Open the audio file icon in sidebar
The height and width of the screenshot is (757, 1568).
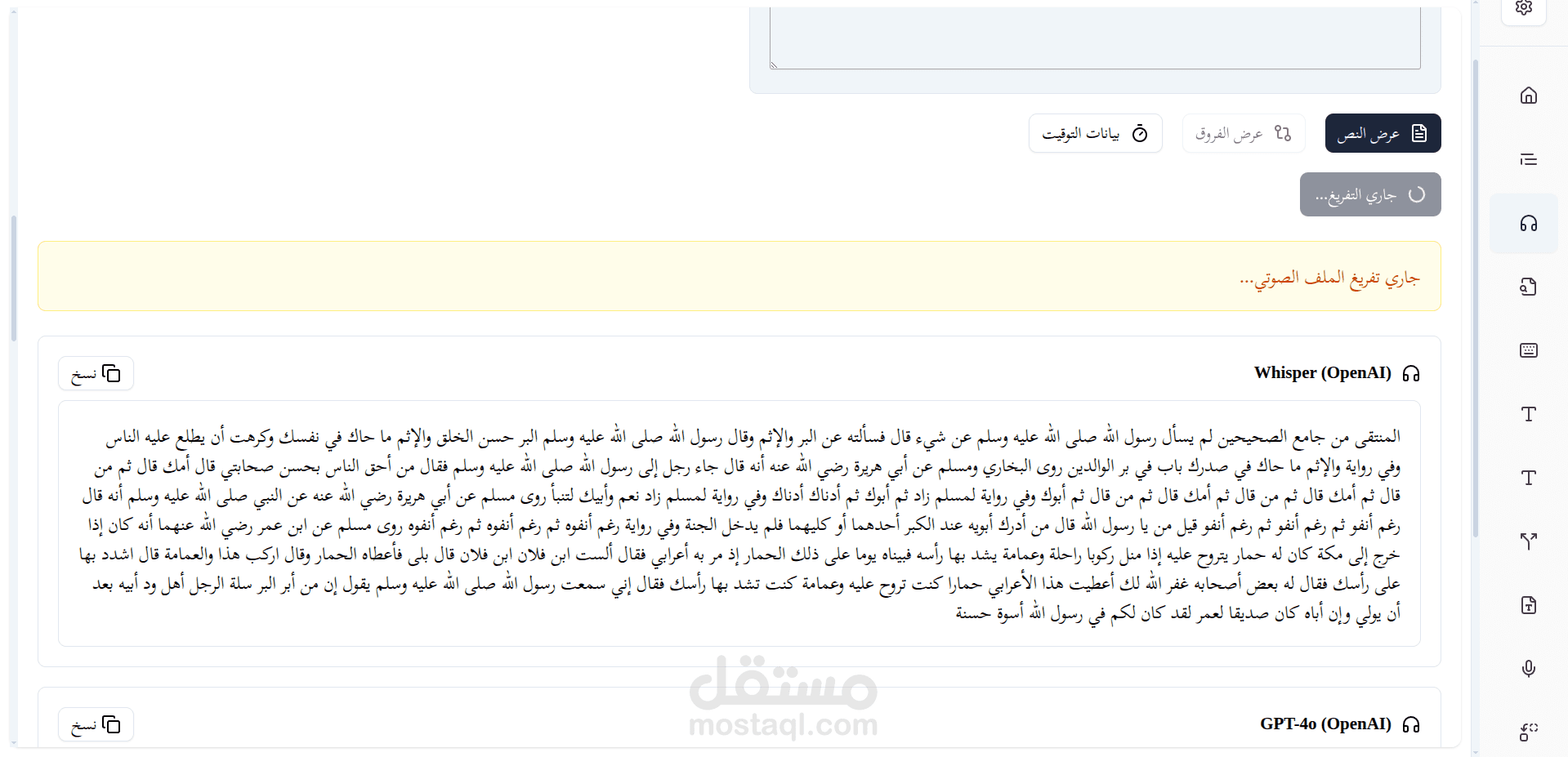point(1528,287)
